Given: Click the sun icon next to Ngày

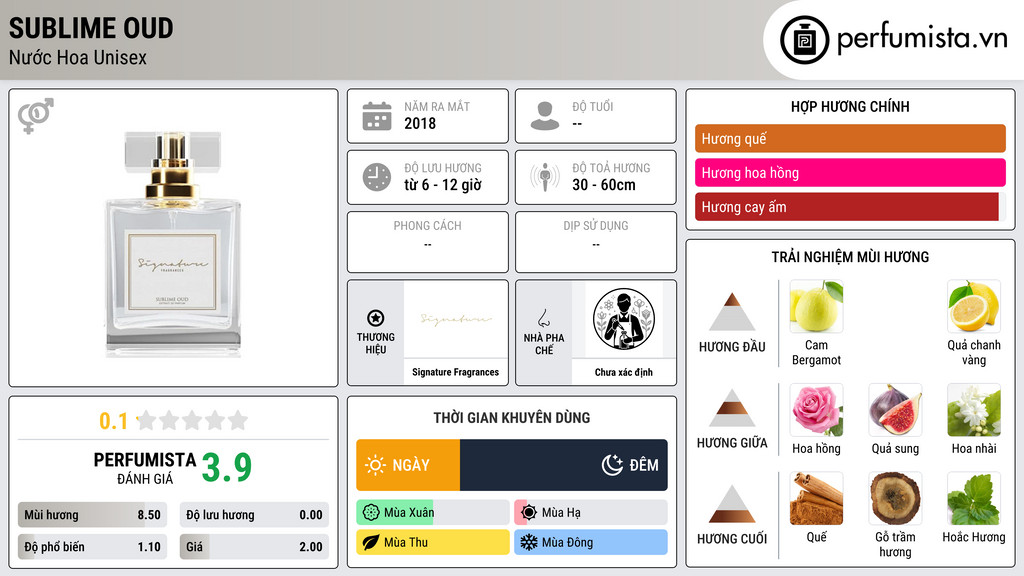Looking at the screenshot, I should [375, 465].
